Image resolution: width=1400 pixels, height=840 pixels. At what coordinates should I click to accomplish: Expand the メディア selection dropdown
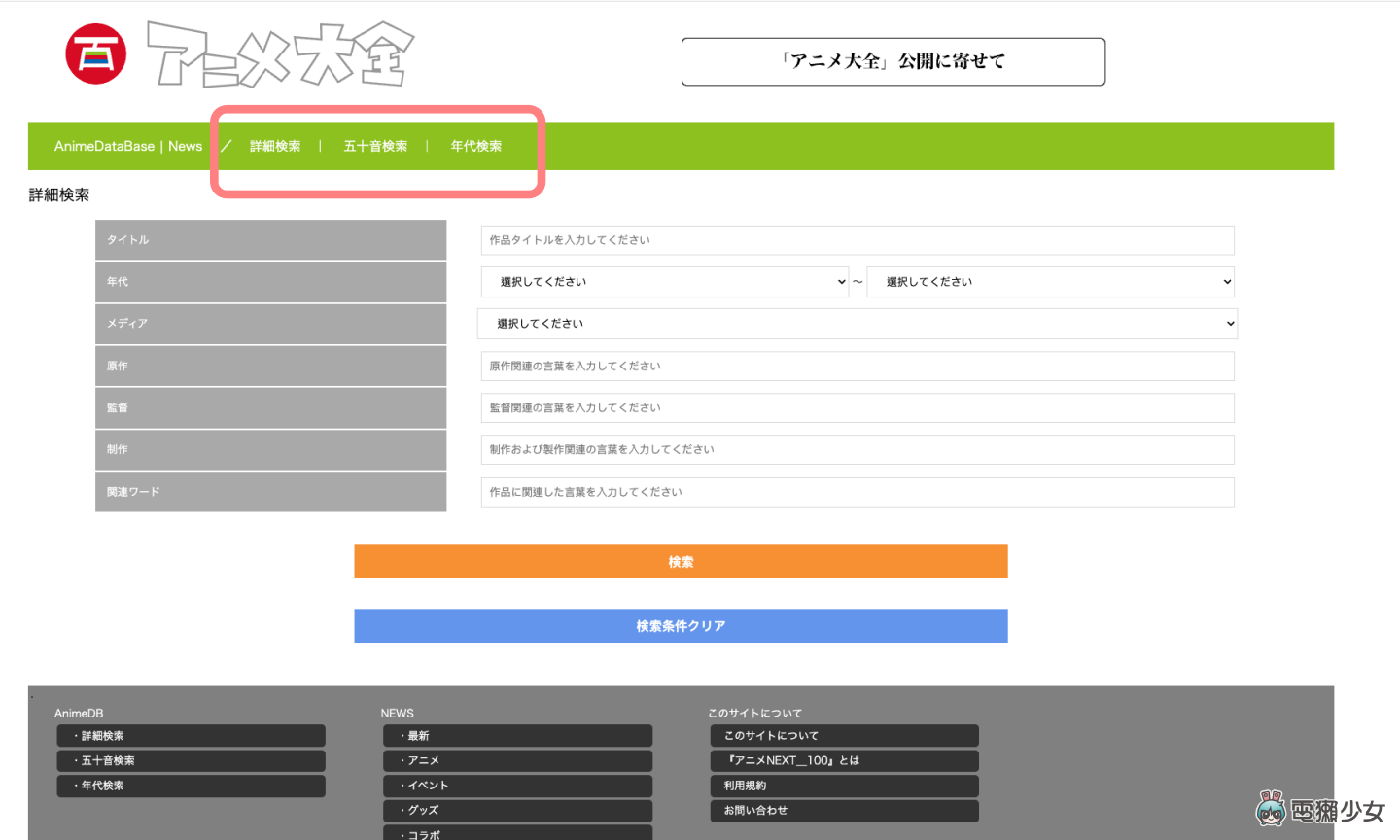857,323
